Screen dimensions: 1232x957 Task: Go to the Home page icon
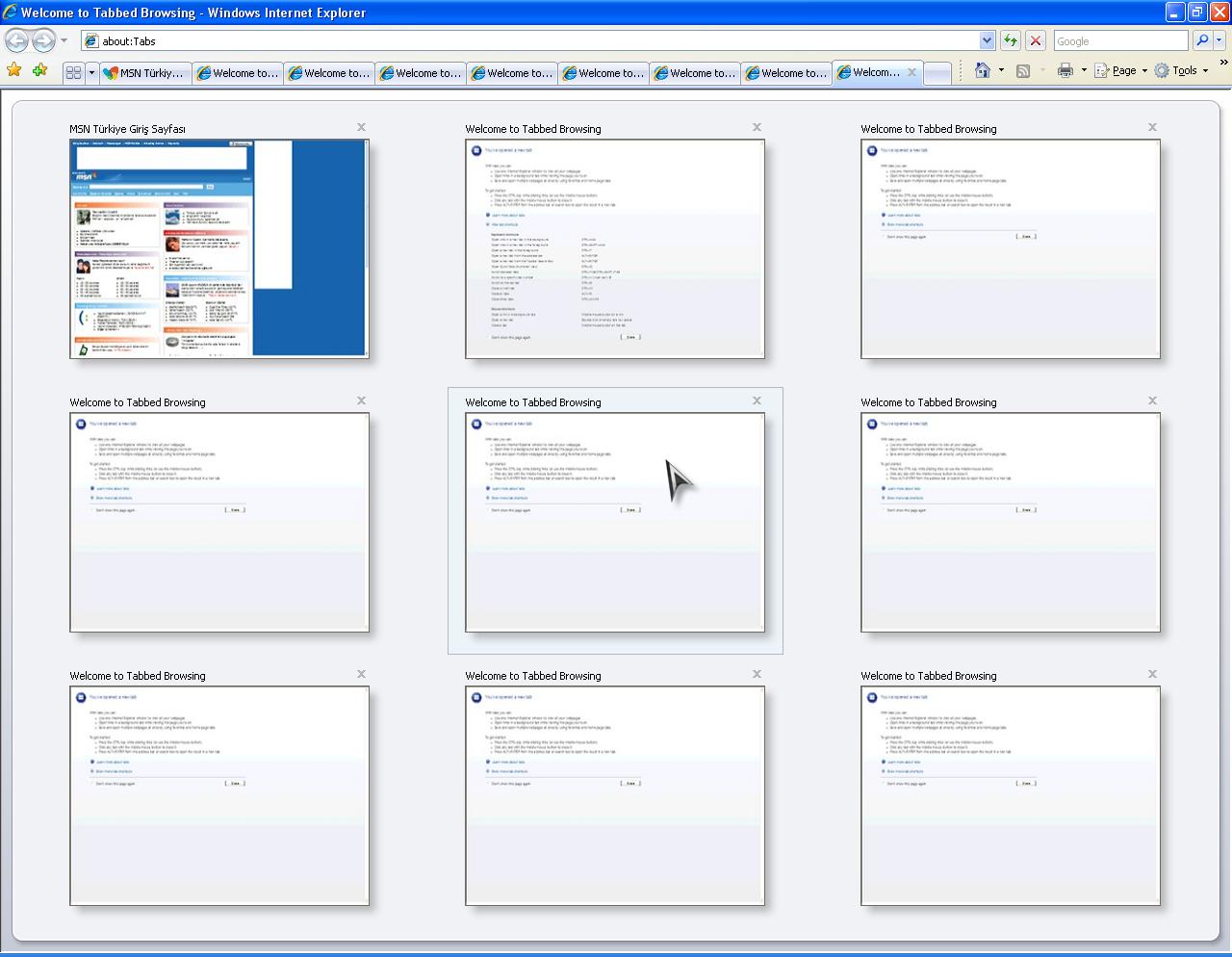(983, 70)
